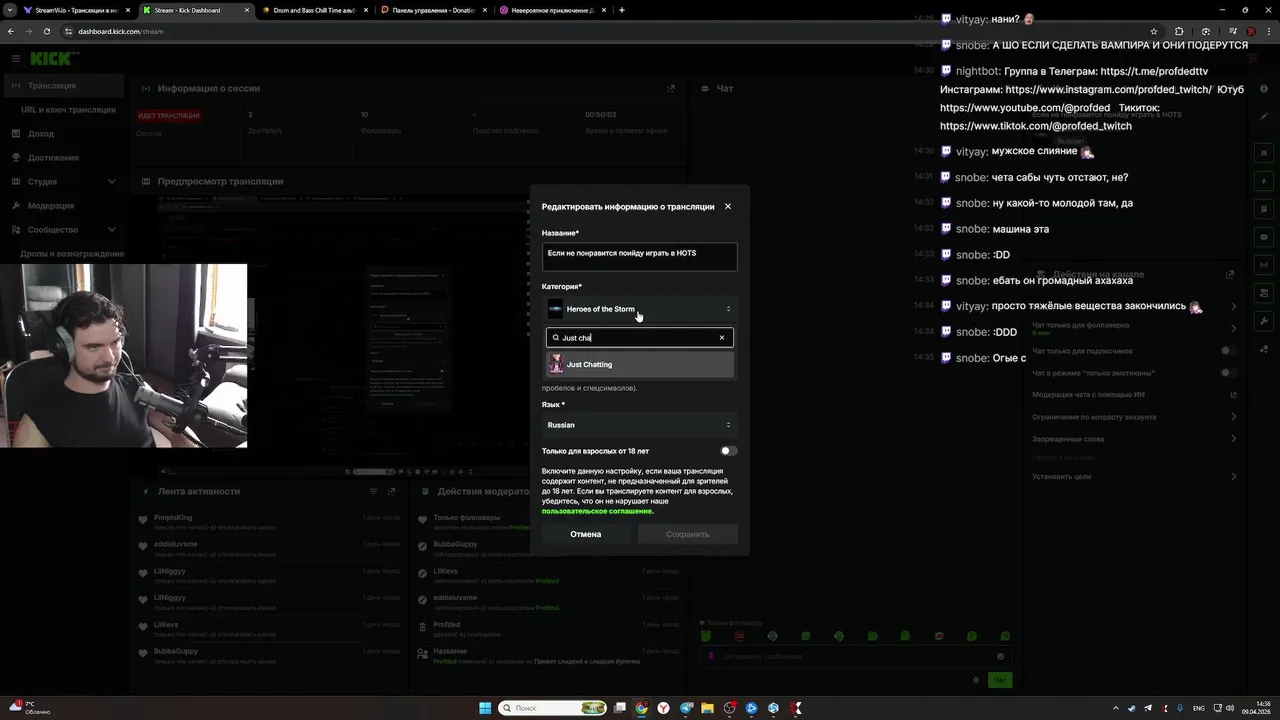Click the KICK logo
The height and width of the screenshot is (720, 1280).
point(52,59)
